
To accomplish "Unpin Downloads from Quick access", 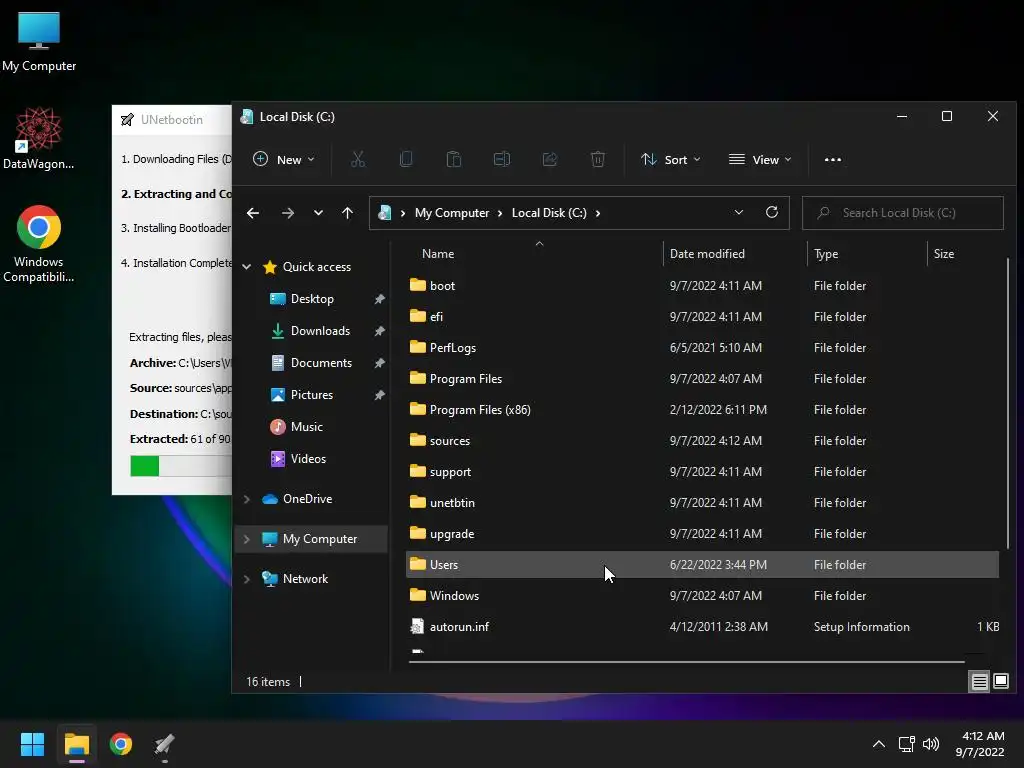I will [379, 331].
